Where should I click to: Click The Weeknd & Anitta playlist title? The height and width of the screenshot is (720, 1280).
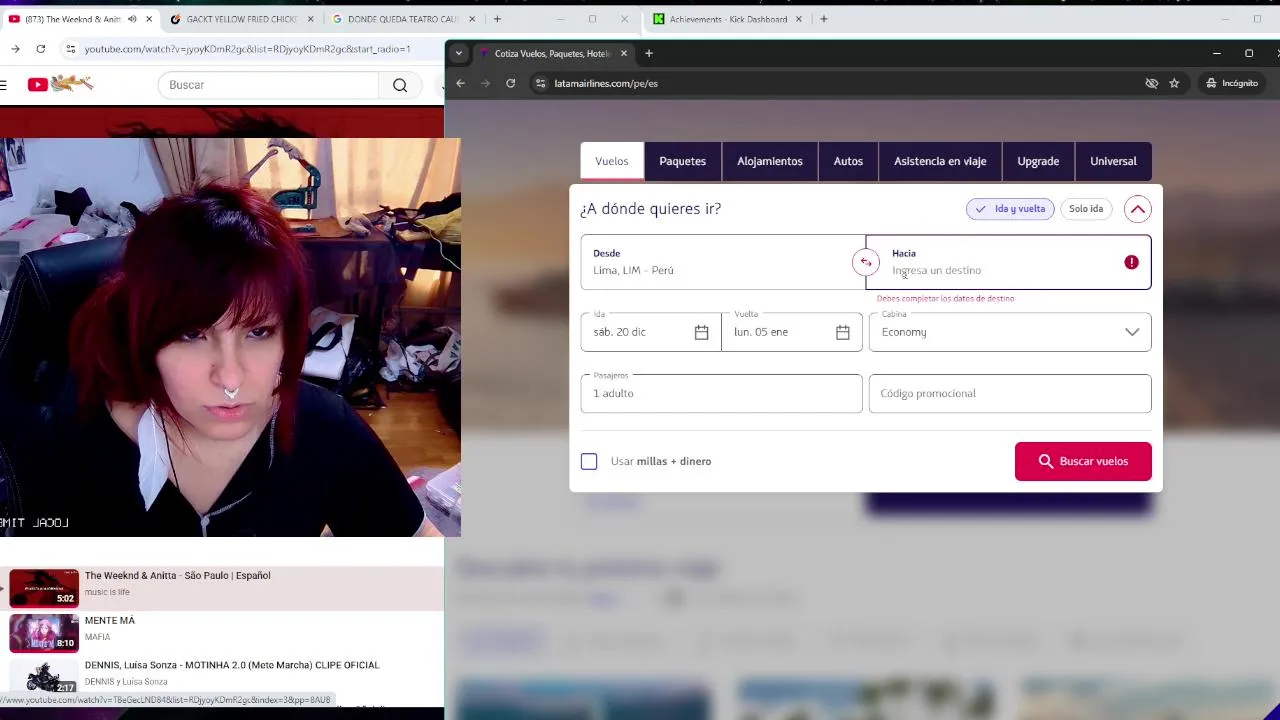(x=178, y=576)
